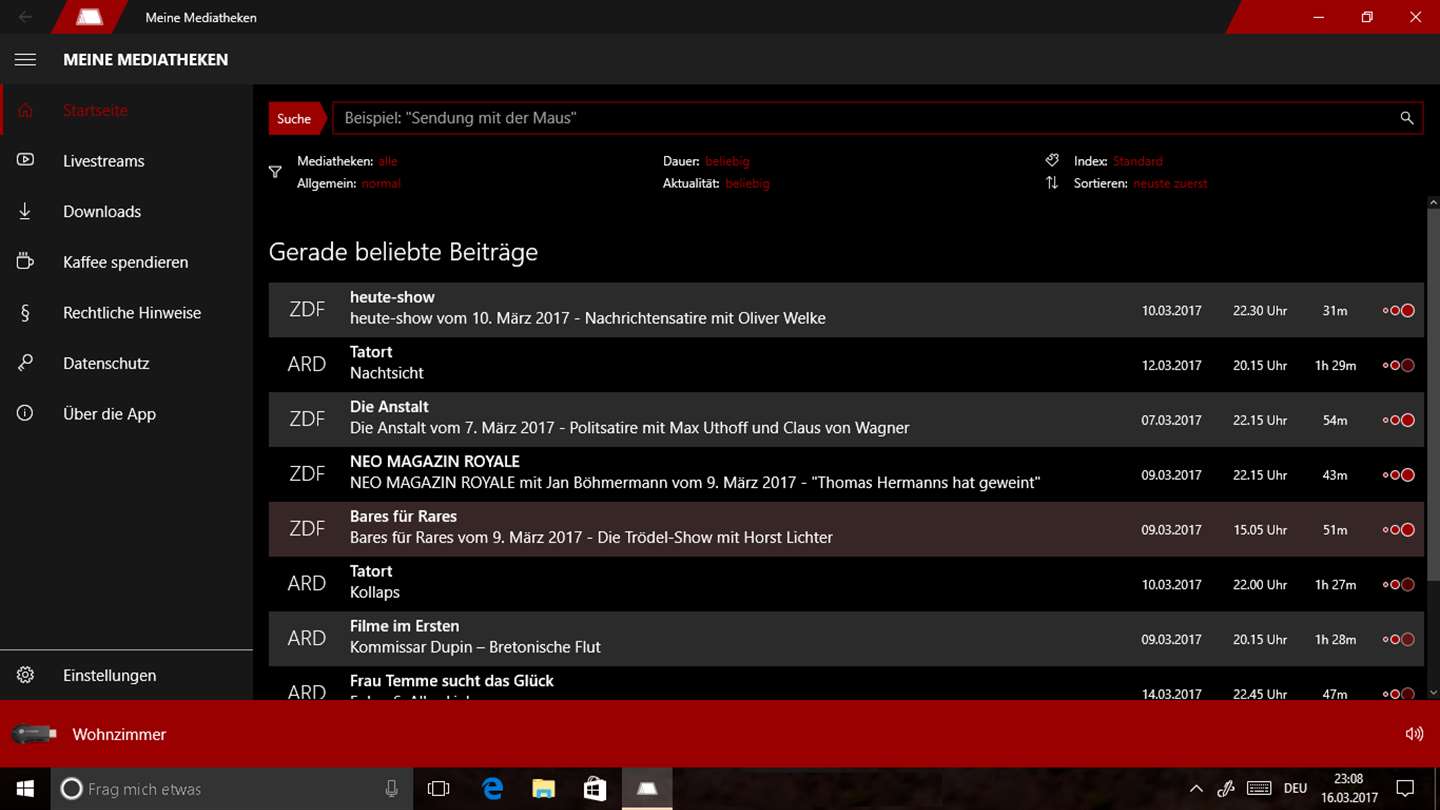
Task: Click the Downloads arrow icon
Action: (x=25, y=211)
